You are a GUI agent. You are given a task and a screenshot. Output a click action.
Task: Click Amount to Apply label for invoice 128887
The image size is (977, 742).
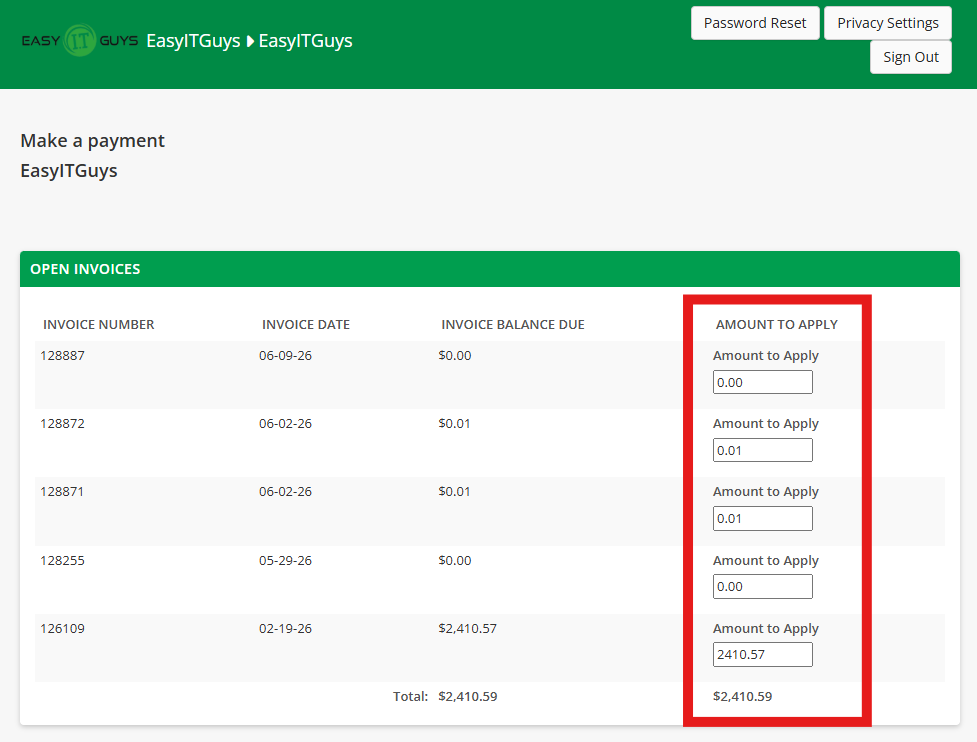point(766,356)
